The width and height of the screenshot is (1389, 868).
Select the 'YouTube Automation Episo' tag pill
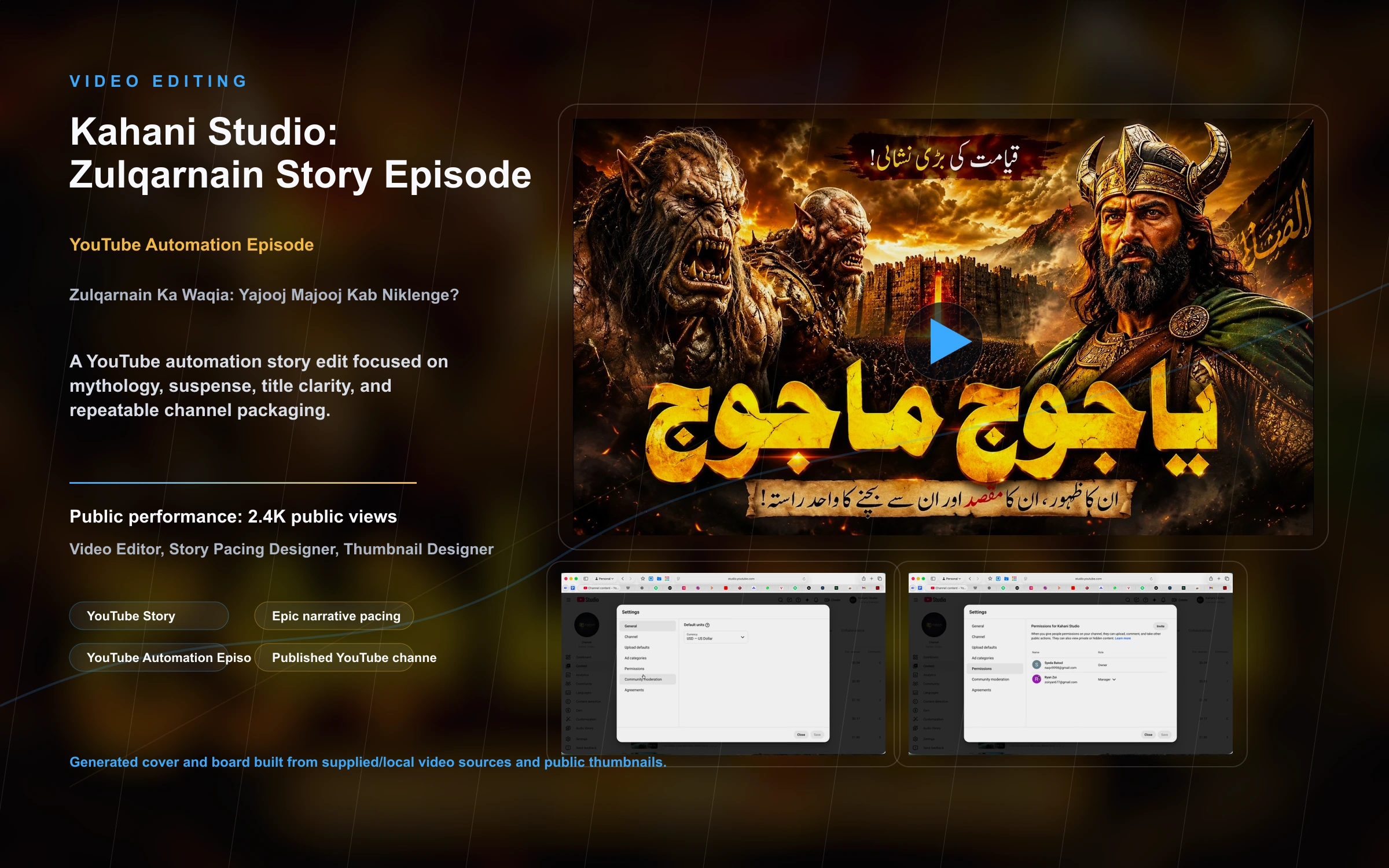(149, 657)
